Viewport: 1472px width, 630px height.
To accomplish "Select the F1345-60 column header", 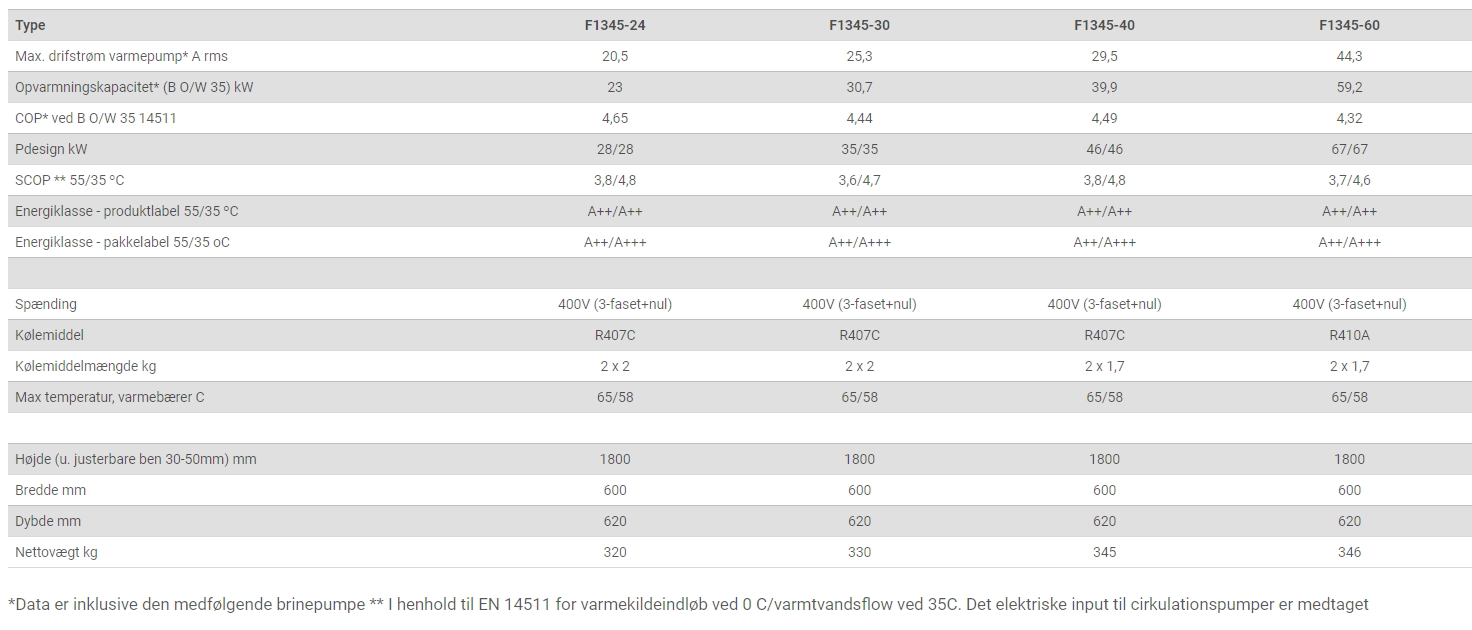I will pyautogui.click(x=1349, y=25).
